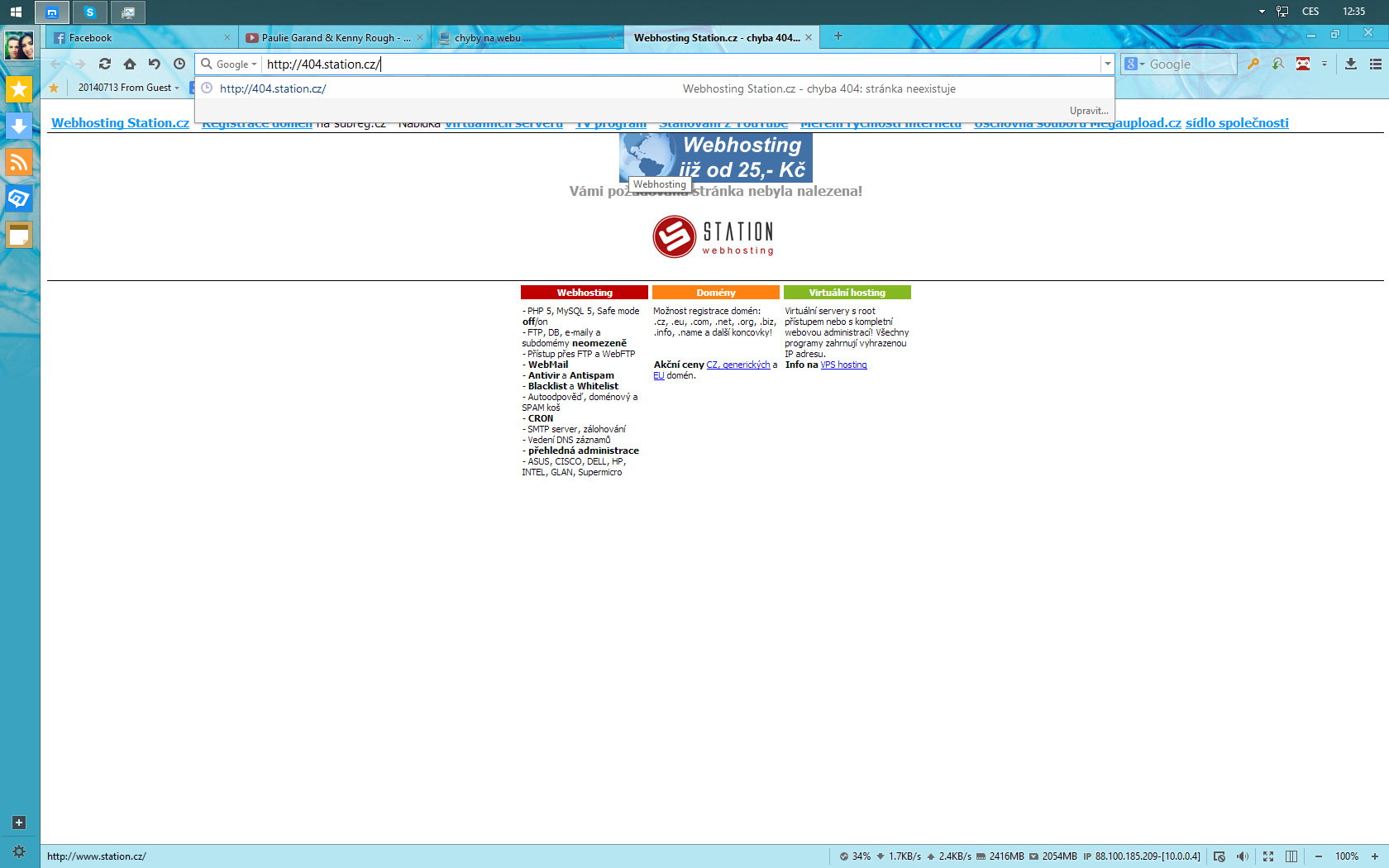Enable split screen view
The image size is (1389, 868).
click(1291, 856)
